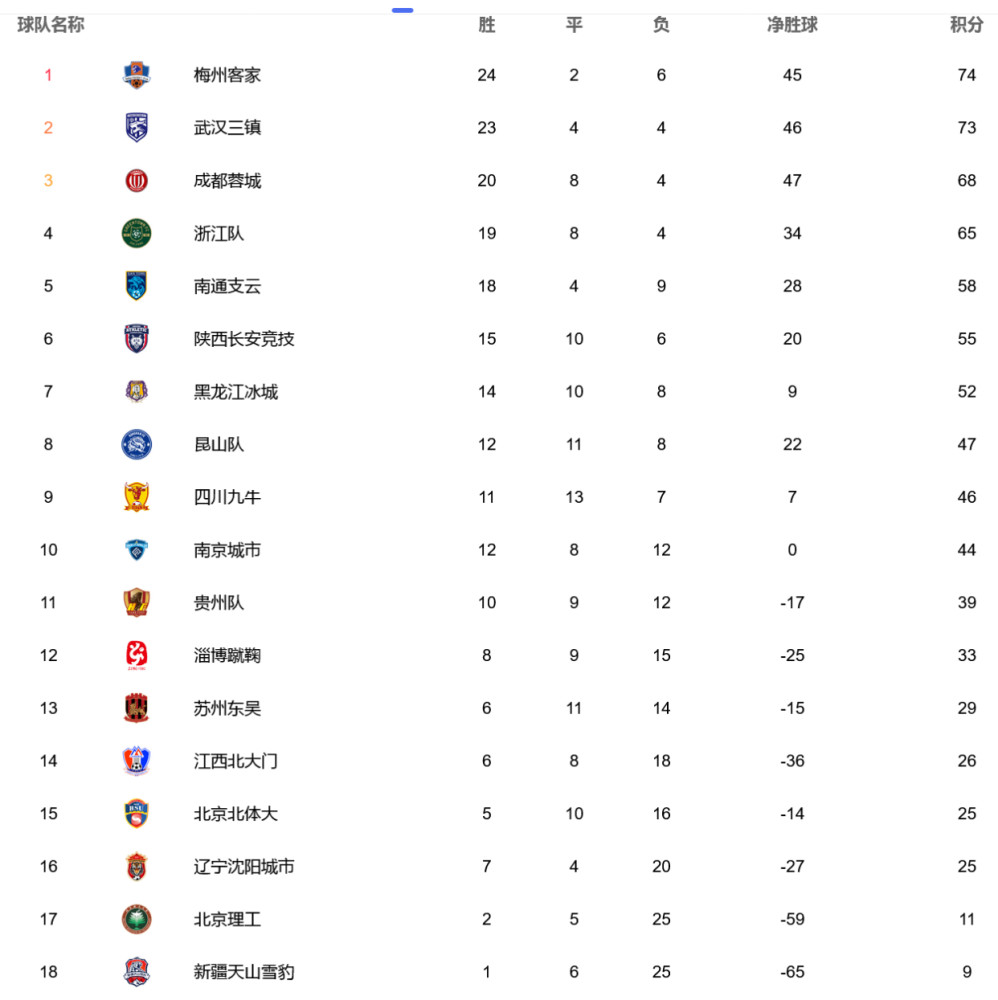Click the green 浙江队 crest
998x1000 pixels.
tap(136, 233)
